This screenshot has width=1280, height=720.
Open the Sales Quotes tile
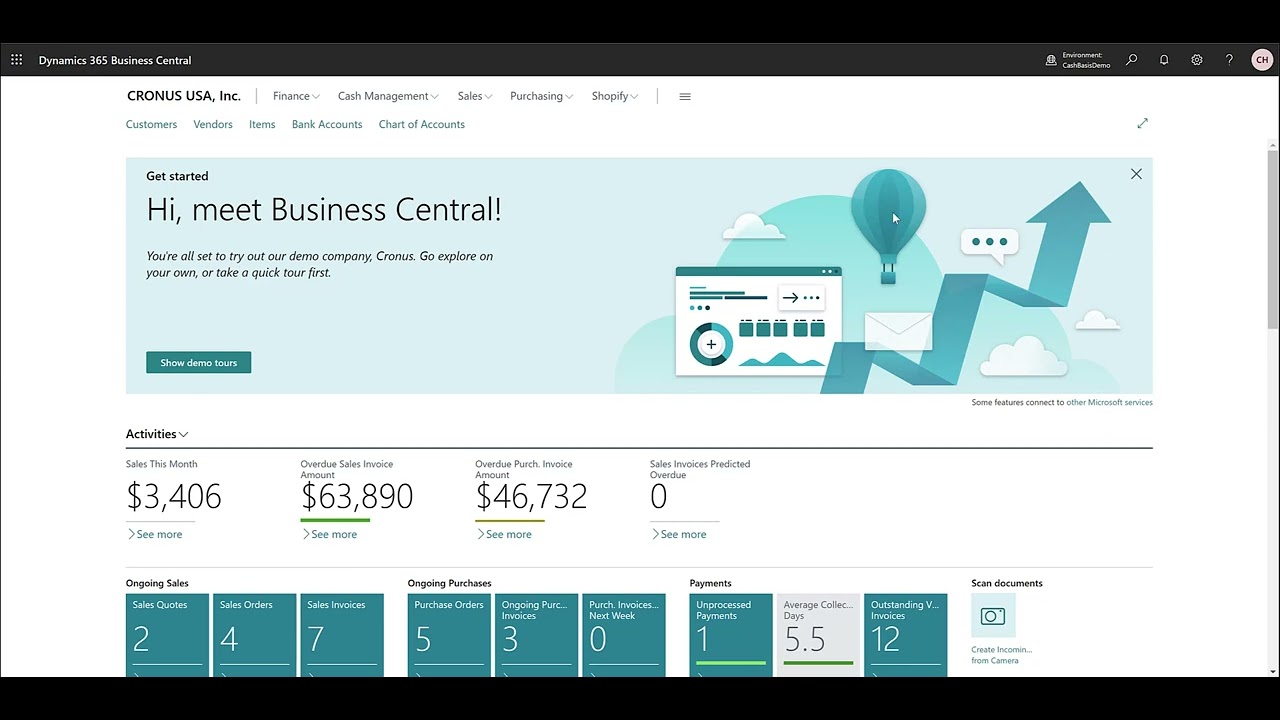(167, 635)
